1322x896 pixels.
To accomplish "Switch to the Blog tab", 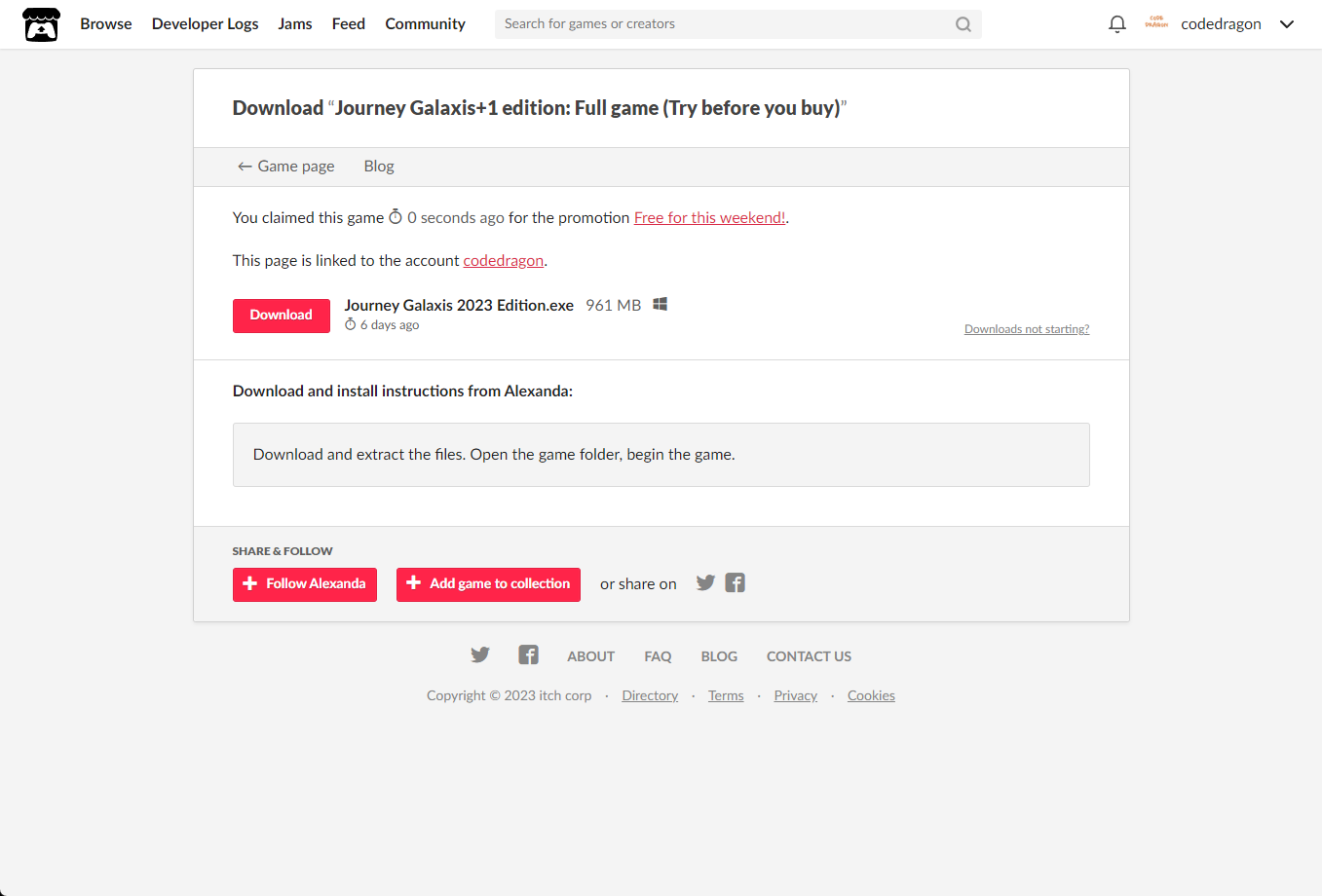I will pos(379,167).
